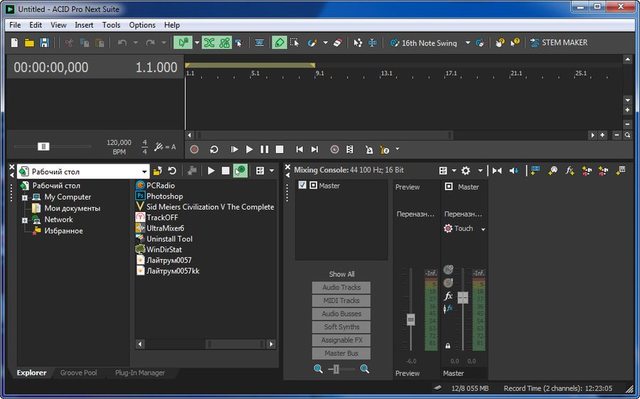Open the 16th Note Swing groove dropdown
Image resolution: width=640 pixels, height=399 pixels.
point(468,42)
